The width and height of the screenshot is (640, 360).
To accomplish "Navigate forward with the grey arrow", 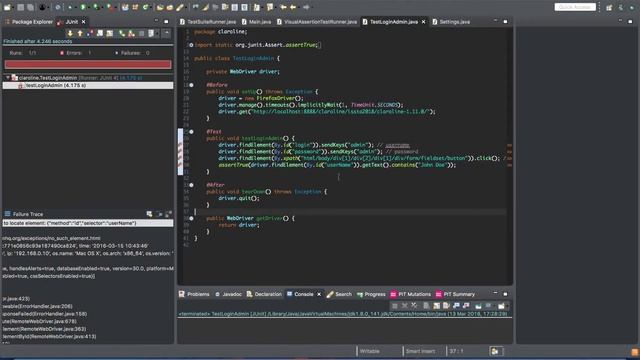I will (x=306, y=7).
